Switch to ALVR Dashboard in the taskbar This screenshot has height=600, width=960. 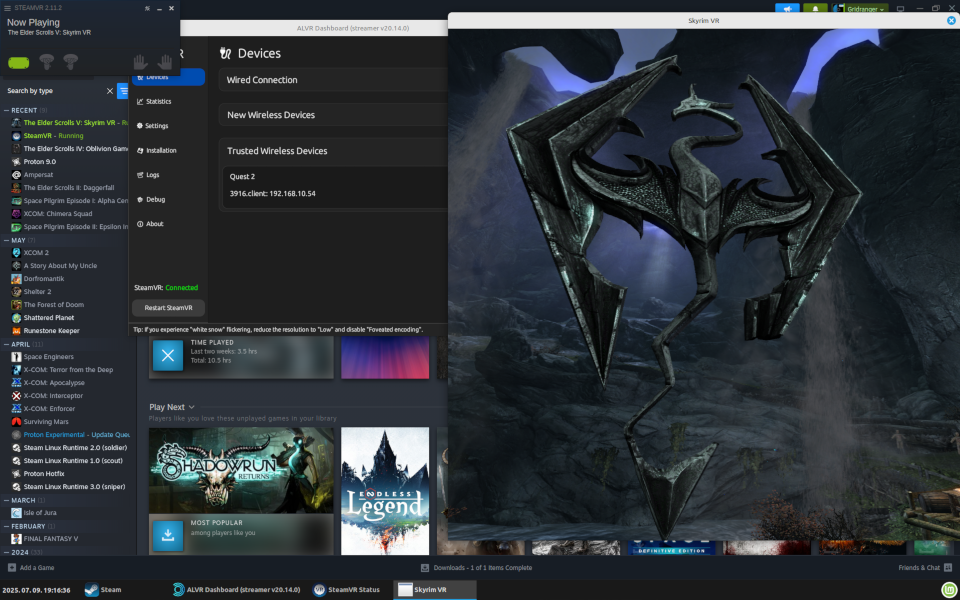click(236, 590)
